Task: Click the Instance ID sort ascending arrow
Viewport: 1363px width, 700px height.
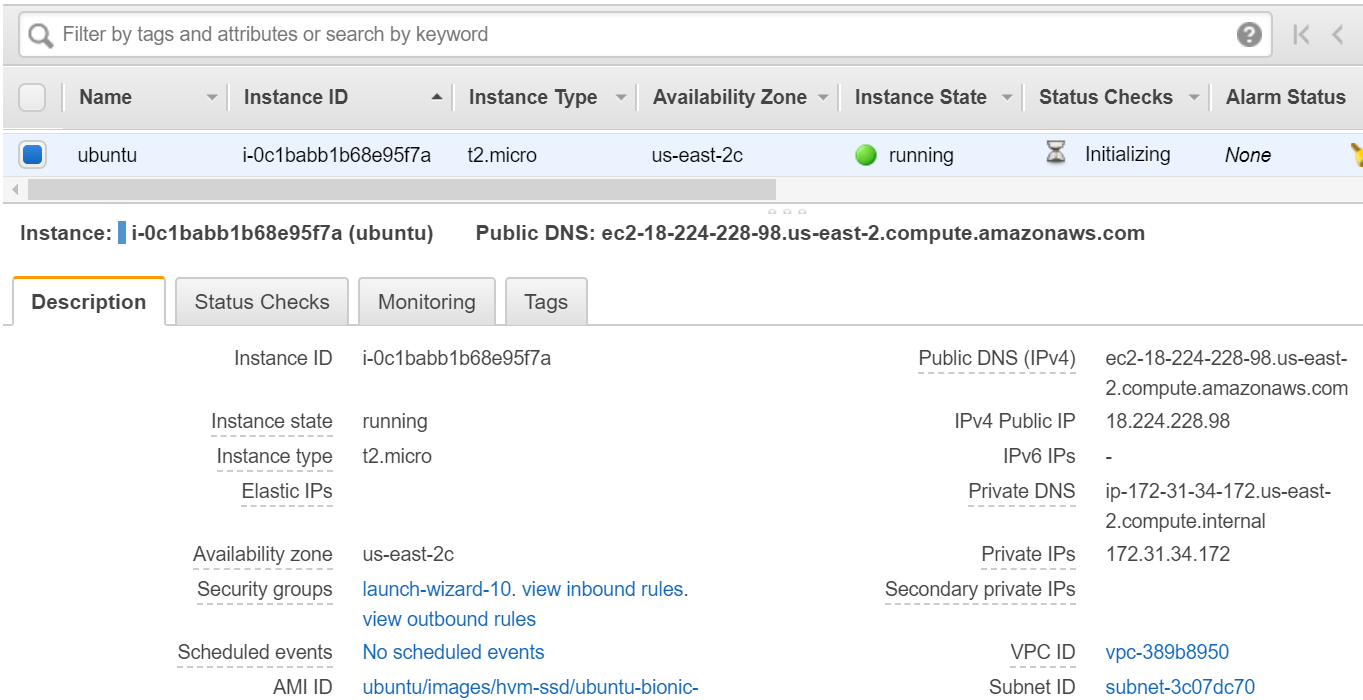Action: pyautogui.click(x=436, y=97)
